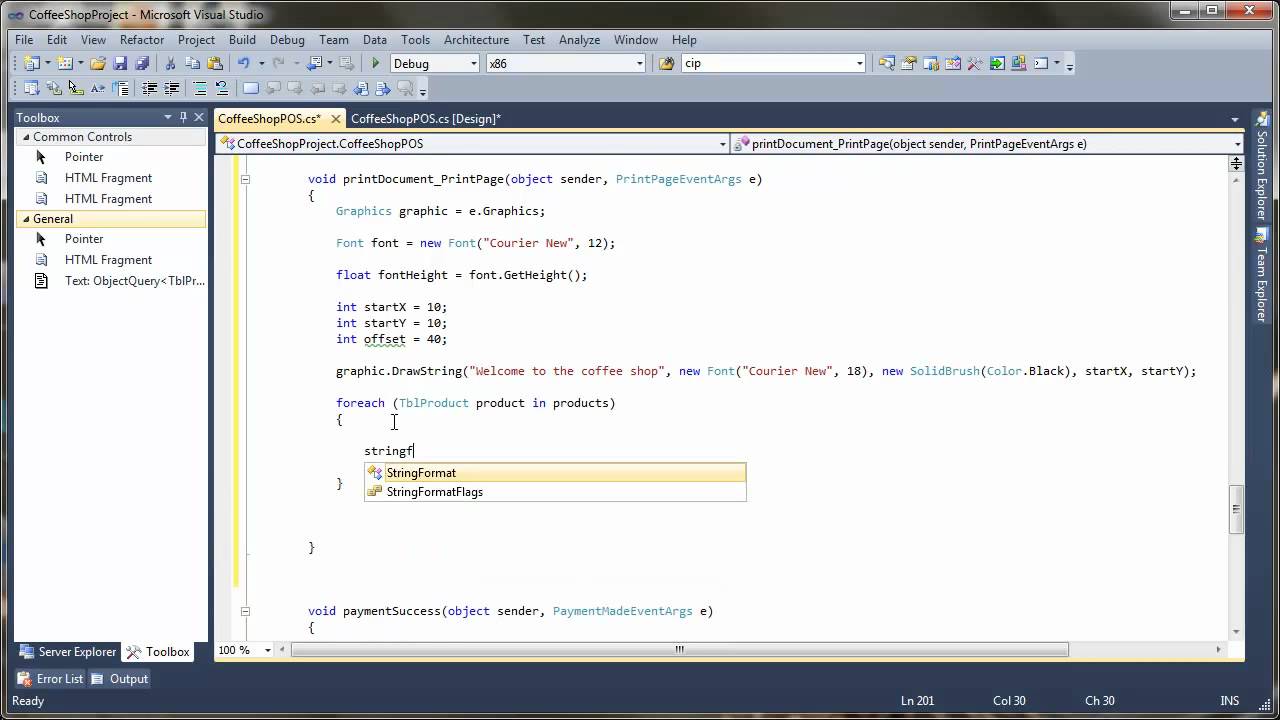Click the Start Debugging green play icon
The image size is (1280, 720).
click(x=376, y=63)
